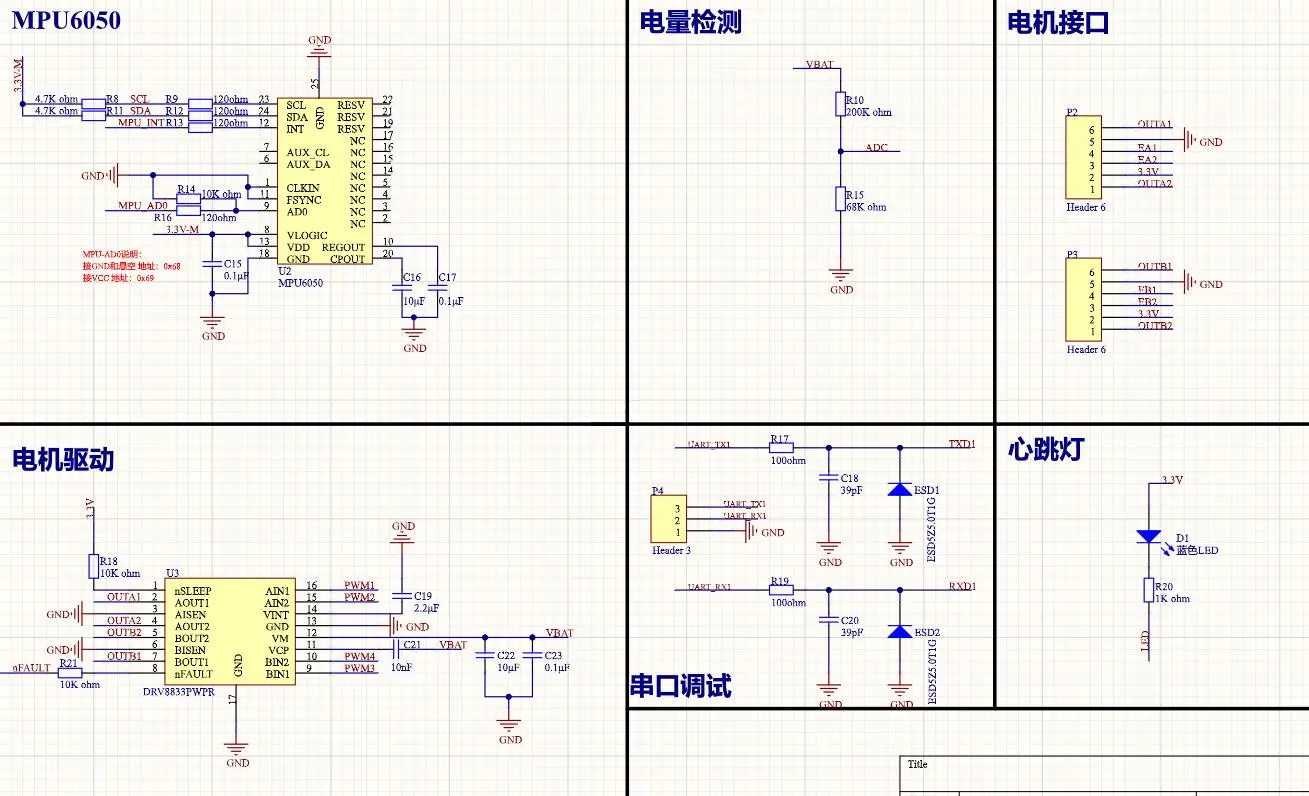Screen dimensions: 1309x796
Task: Click the R17 100ohm resistor
Action: click(781, 446)
